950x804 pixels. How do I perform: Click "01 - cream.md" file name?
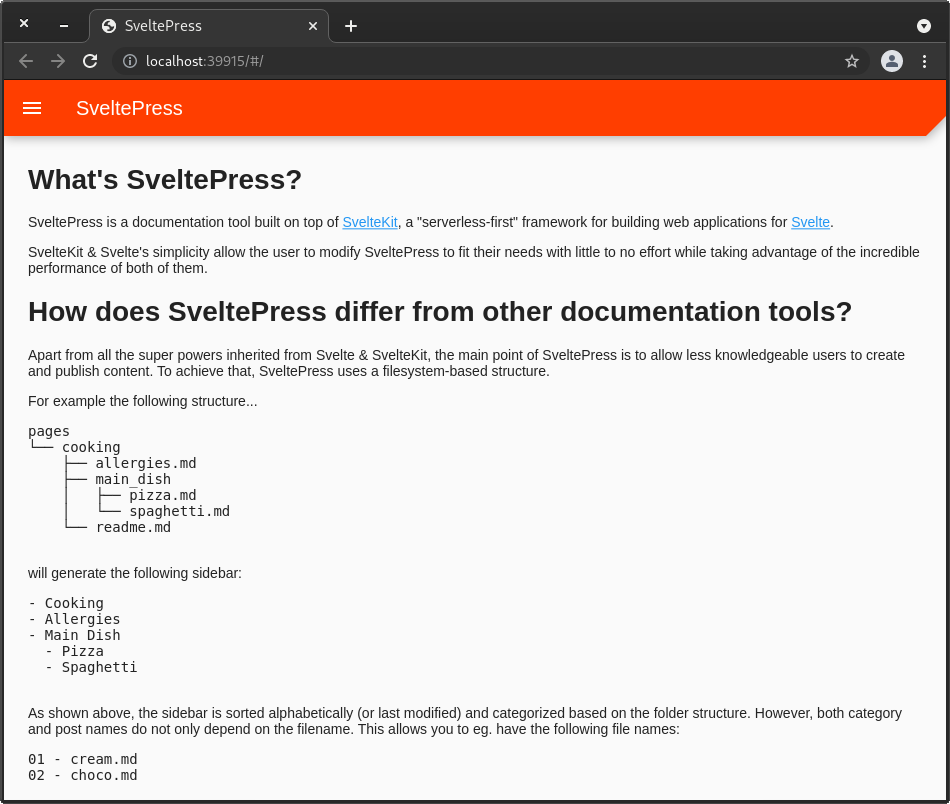tap(83, 759)
